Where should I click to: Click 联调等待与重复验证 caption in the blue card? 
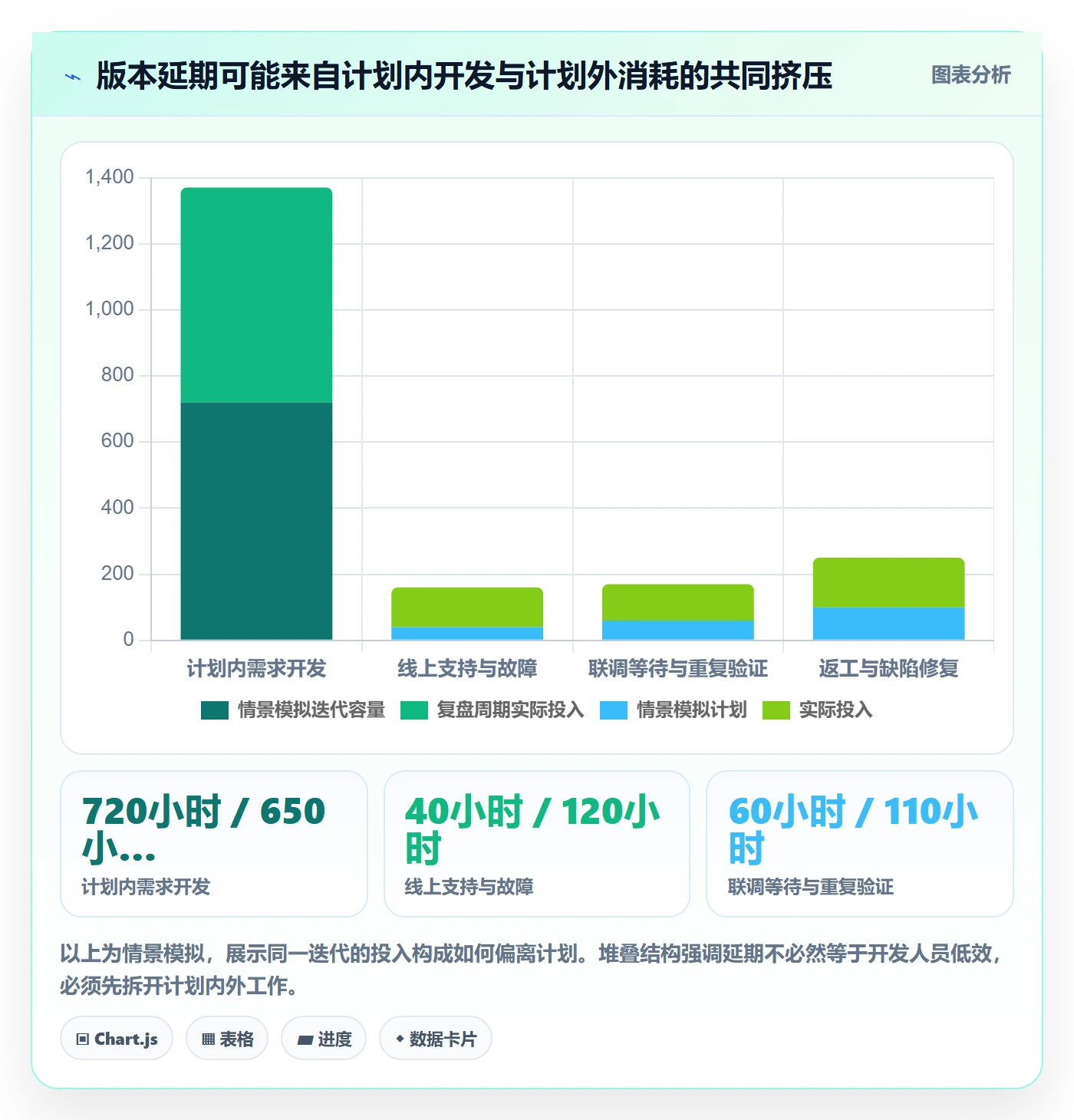coord(811,888)
